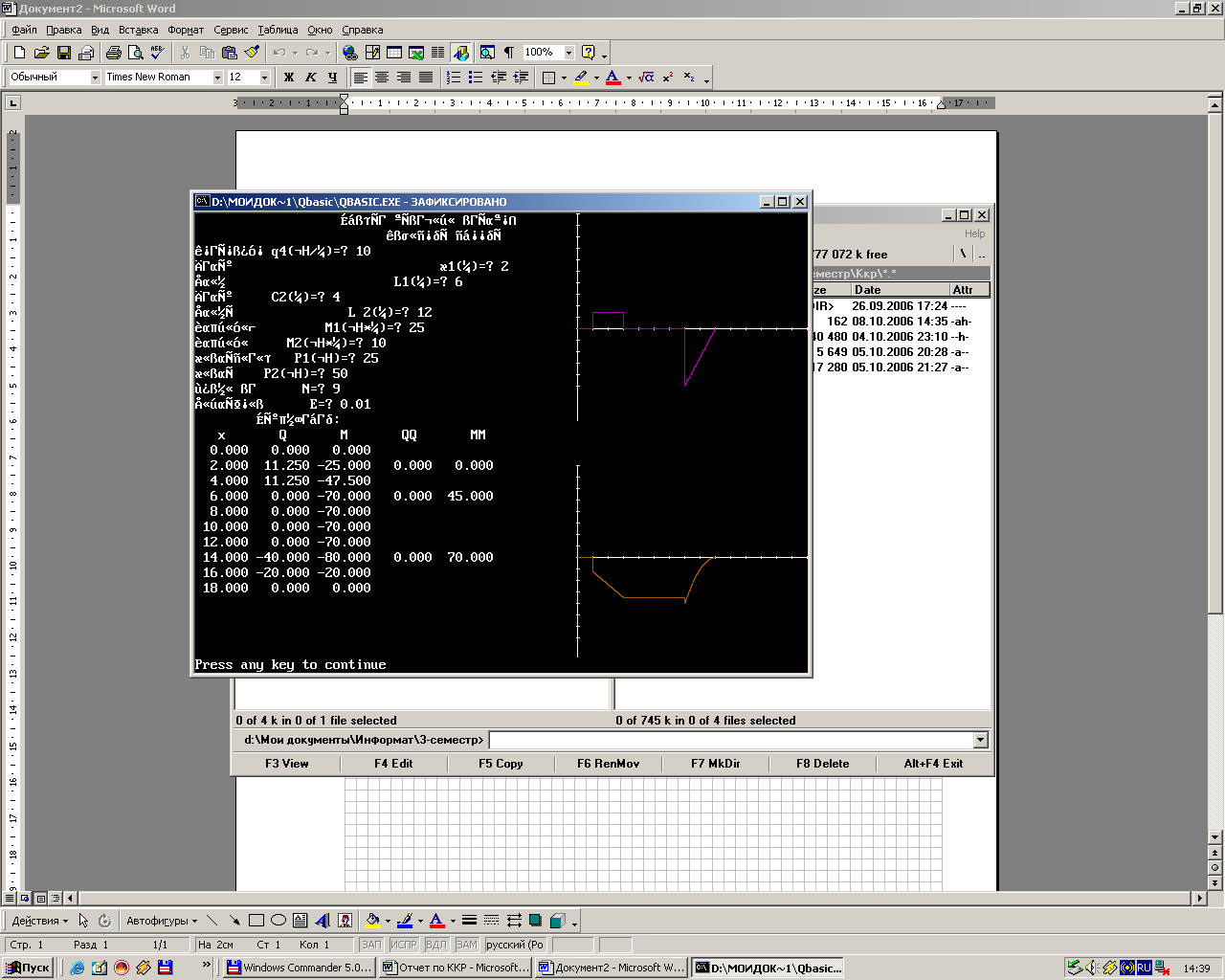Viewport: 1225px width, 980px height.
Task: Click the F5 Copy button
Action: pyautogui.click(x=501, y=764)
